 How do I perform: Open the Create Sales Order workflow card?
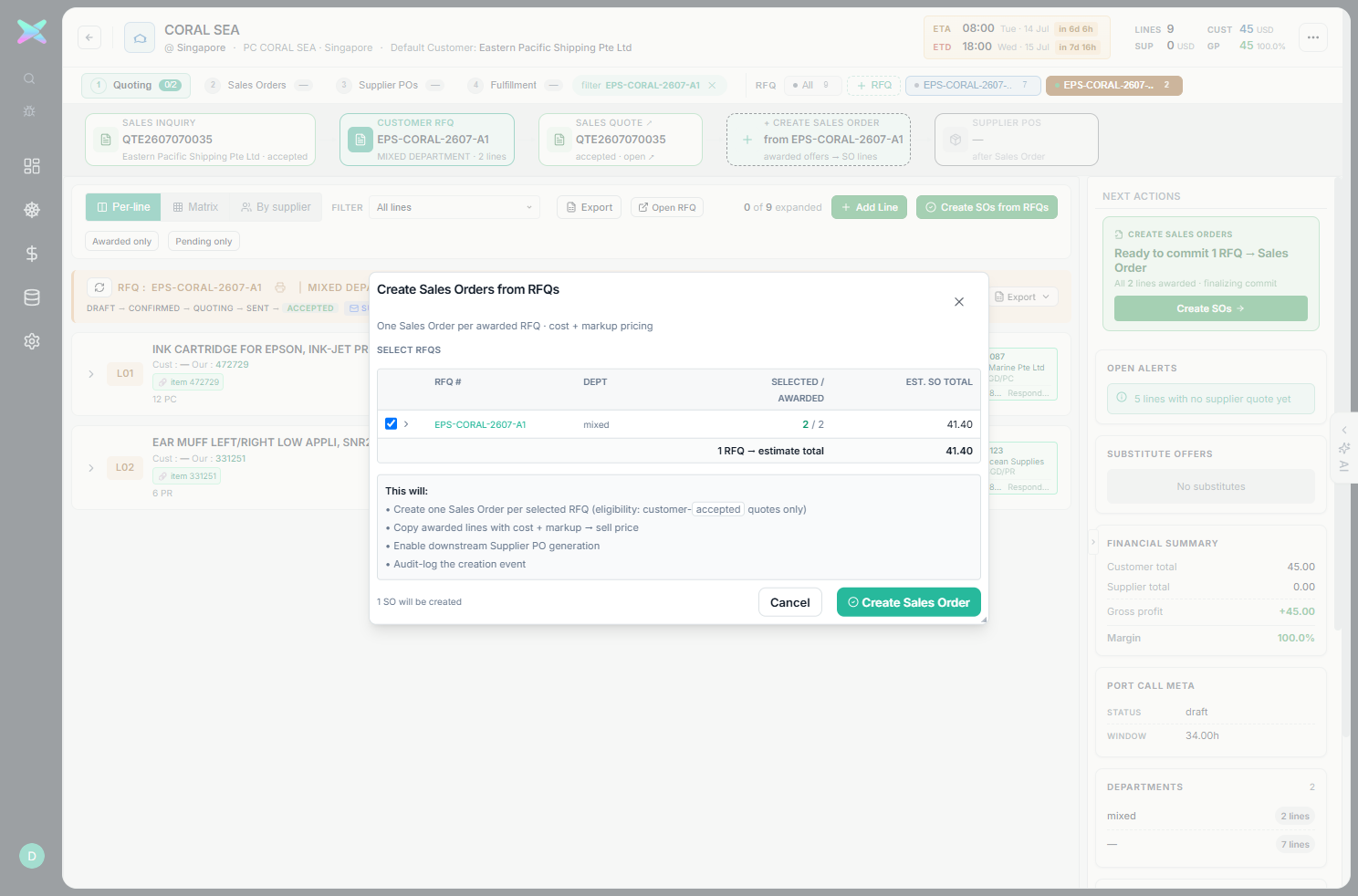pos(819,140)
